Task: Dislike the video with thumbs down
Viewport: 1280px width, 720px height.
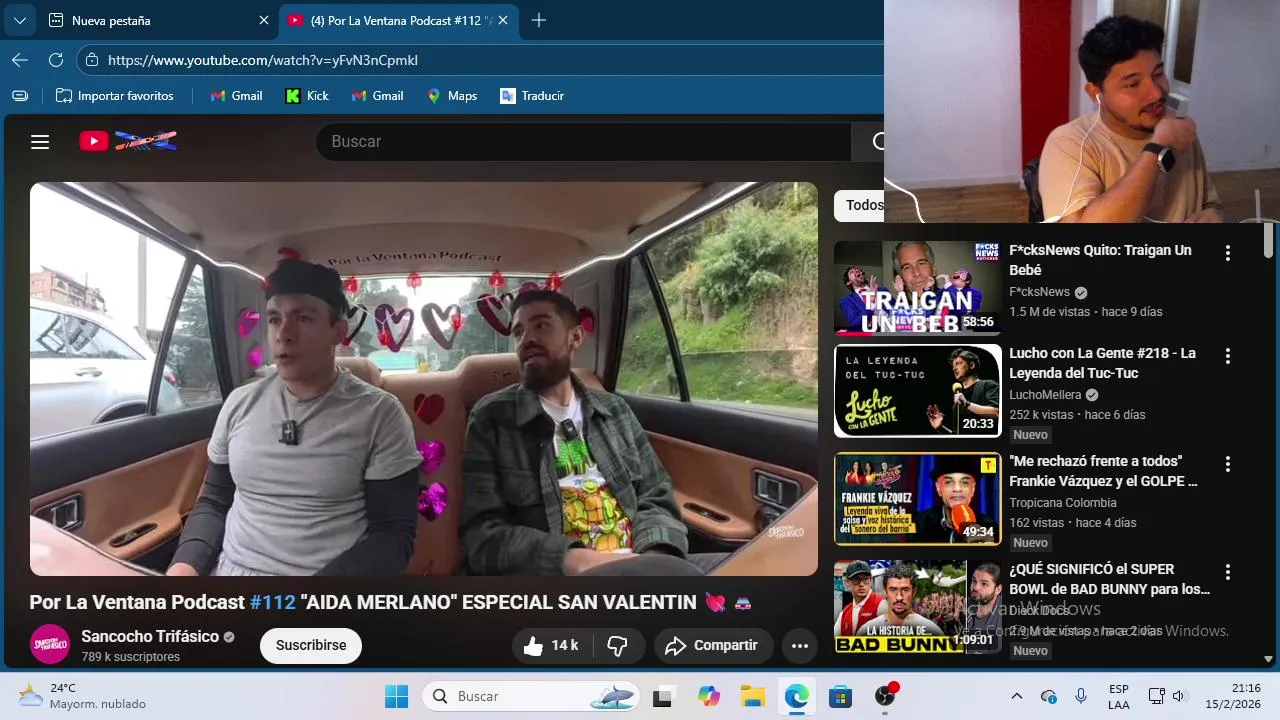Action: (x=618, y=646)
